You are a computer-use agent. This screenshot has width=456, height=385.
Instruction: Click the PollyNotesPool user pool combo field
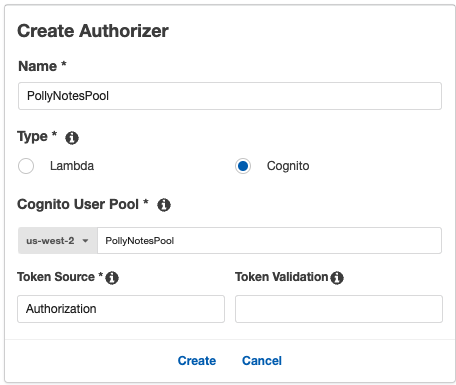pos(269,241)
